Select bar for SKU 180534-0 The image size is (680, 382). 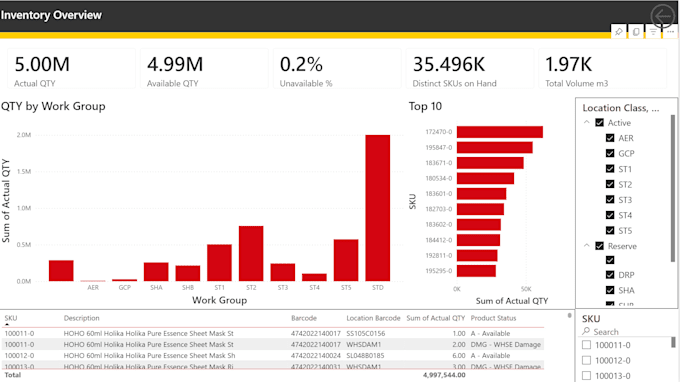click(x=485, y=178)
